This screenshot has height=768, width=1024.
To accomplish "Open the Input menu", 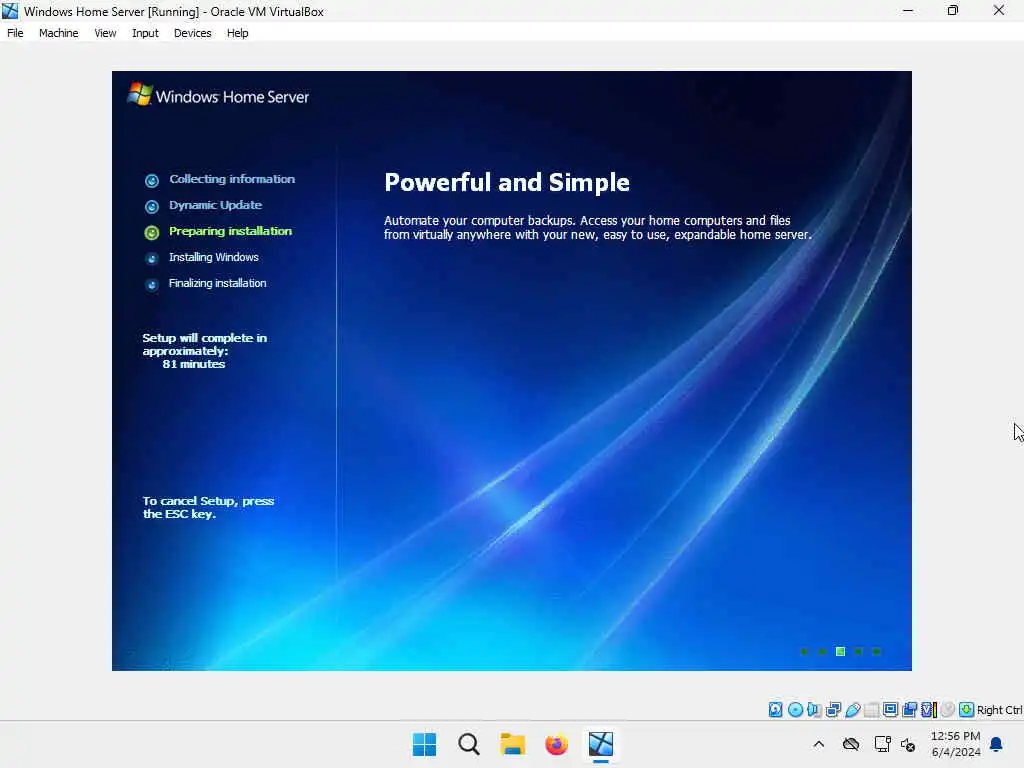I will tap(145, 33).
